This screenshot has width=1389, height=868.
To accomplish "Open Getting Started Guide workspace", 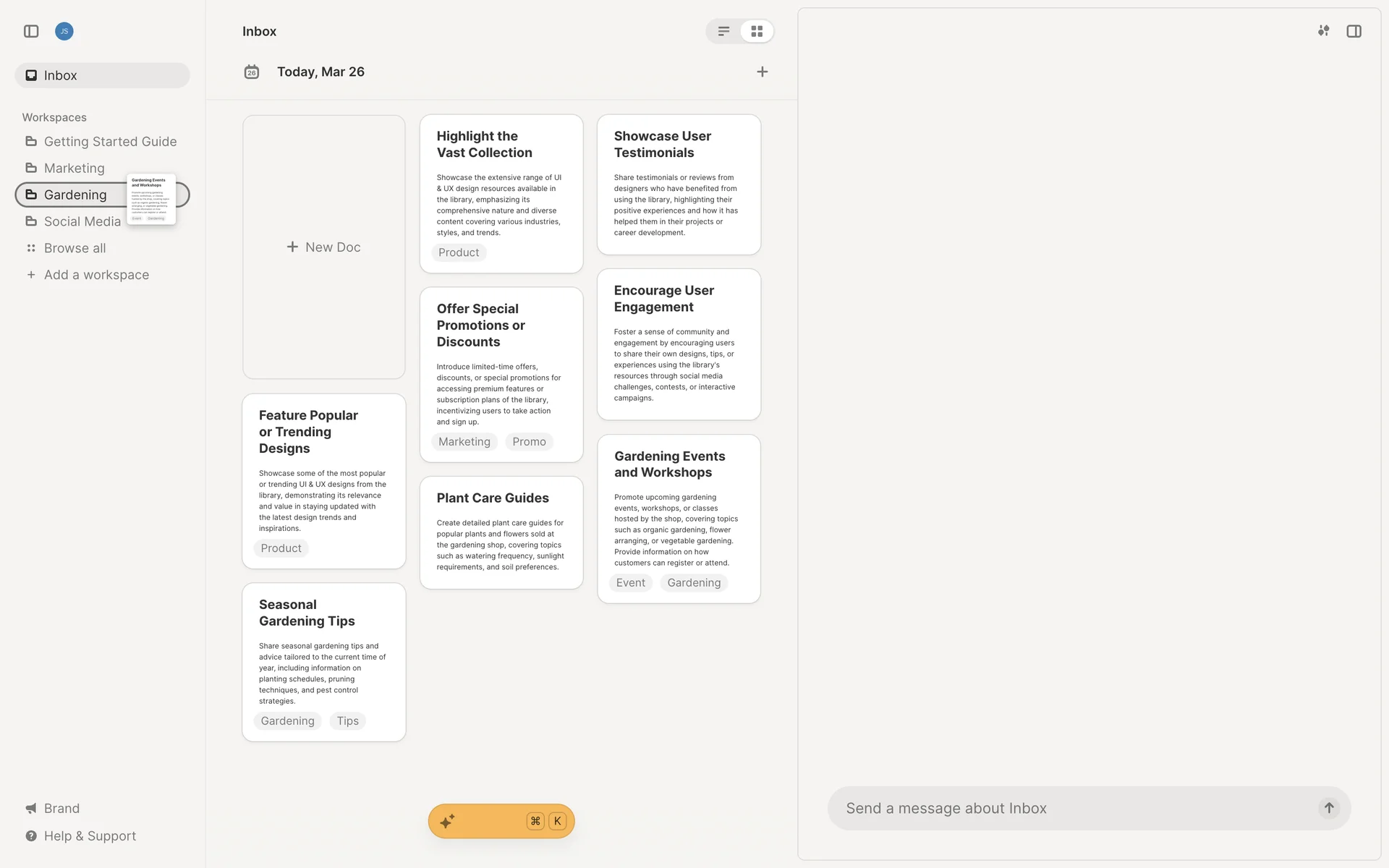I will pos(110,142).
